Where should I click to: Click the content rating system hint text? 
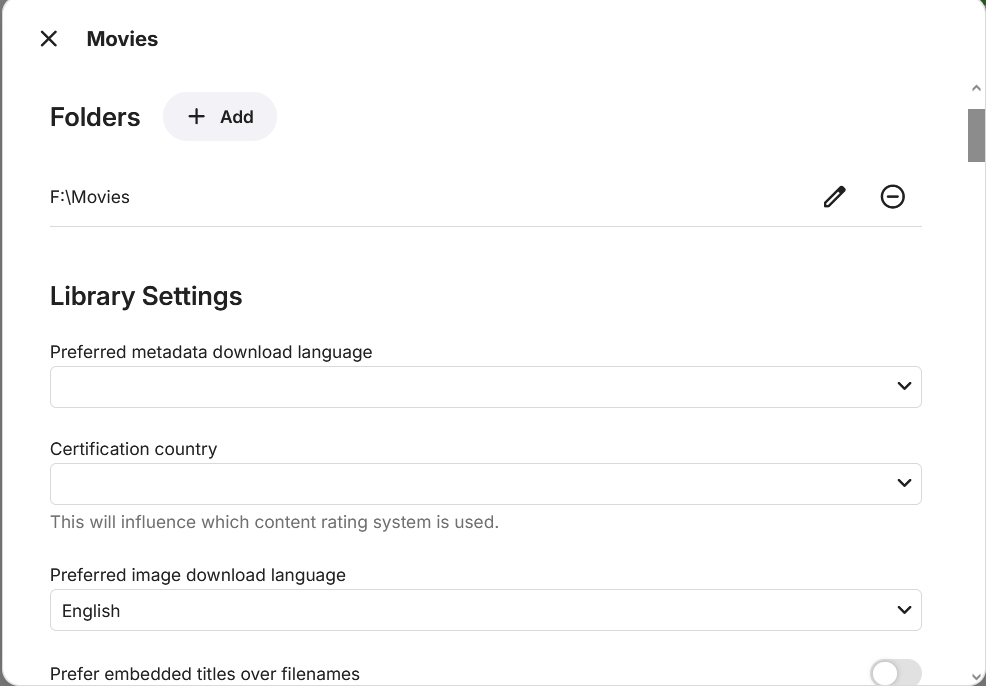coord(274,522)
